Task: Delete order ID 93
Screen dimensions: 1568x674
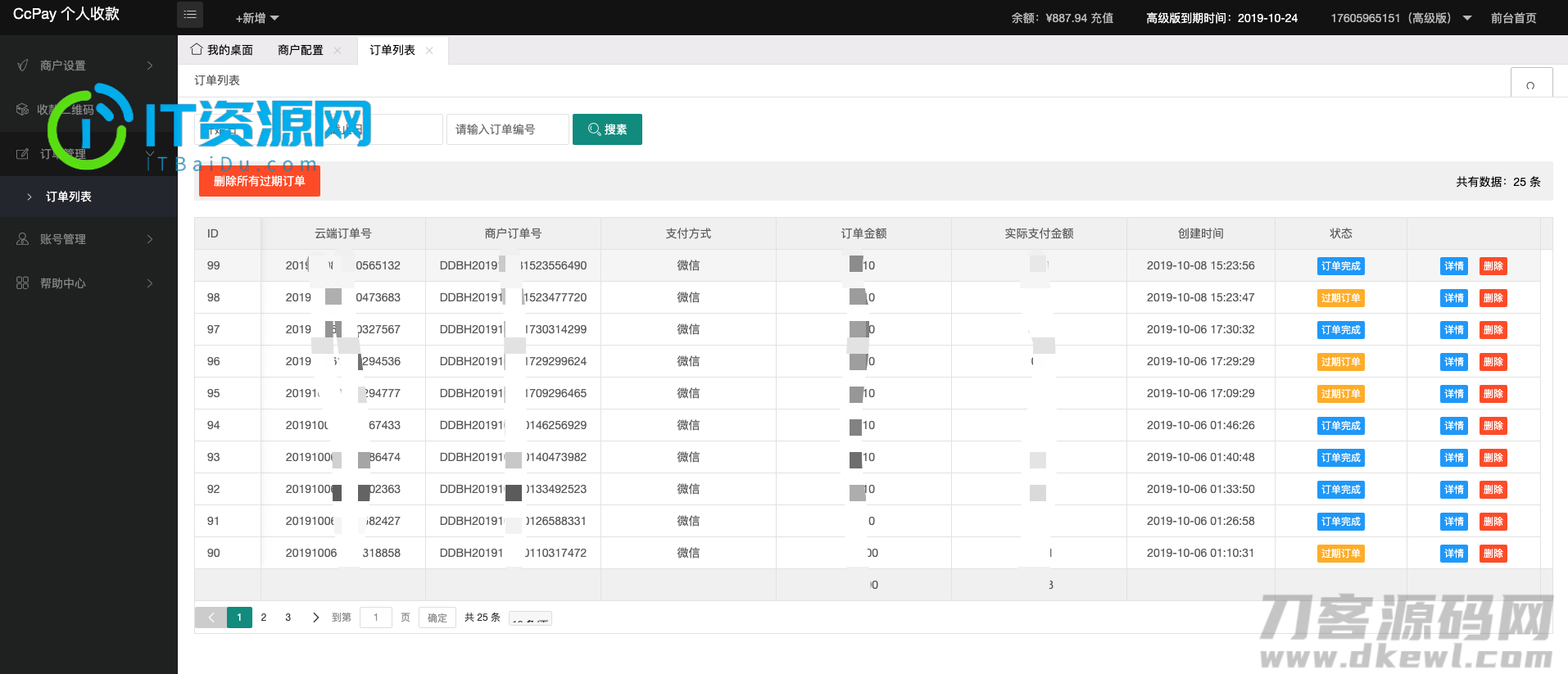Action: (x=1493, y=458)
